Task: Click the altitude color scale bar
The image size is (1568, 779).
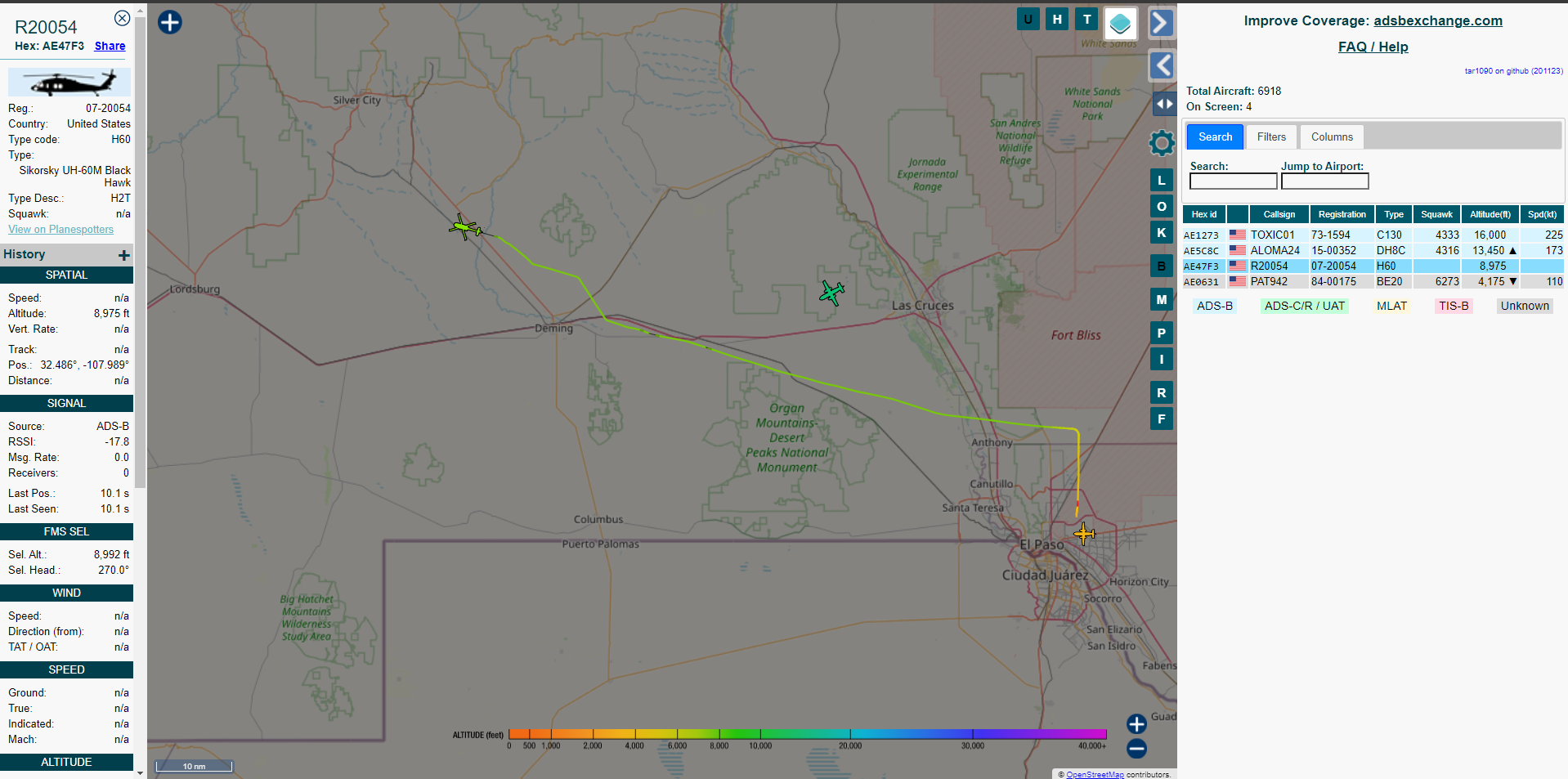Action: [807, 734]
